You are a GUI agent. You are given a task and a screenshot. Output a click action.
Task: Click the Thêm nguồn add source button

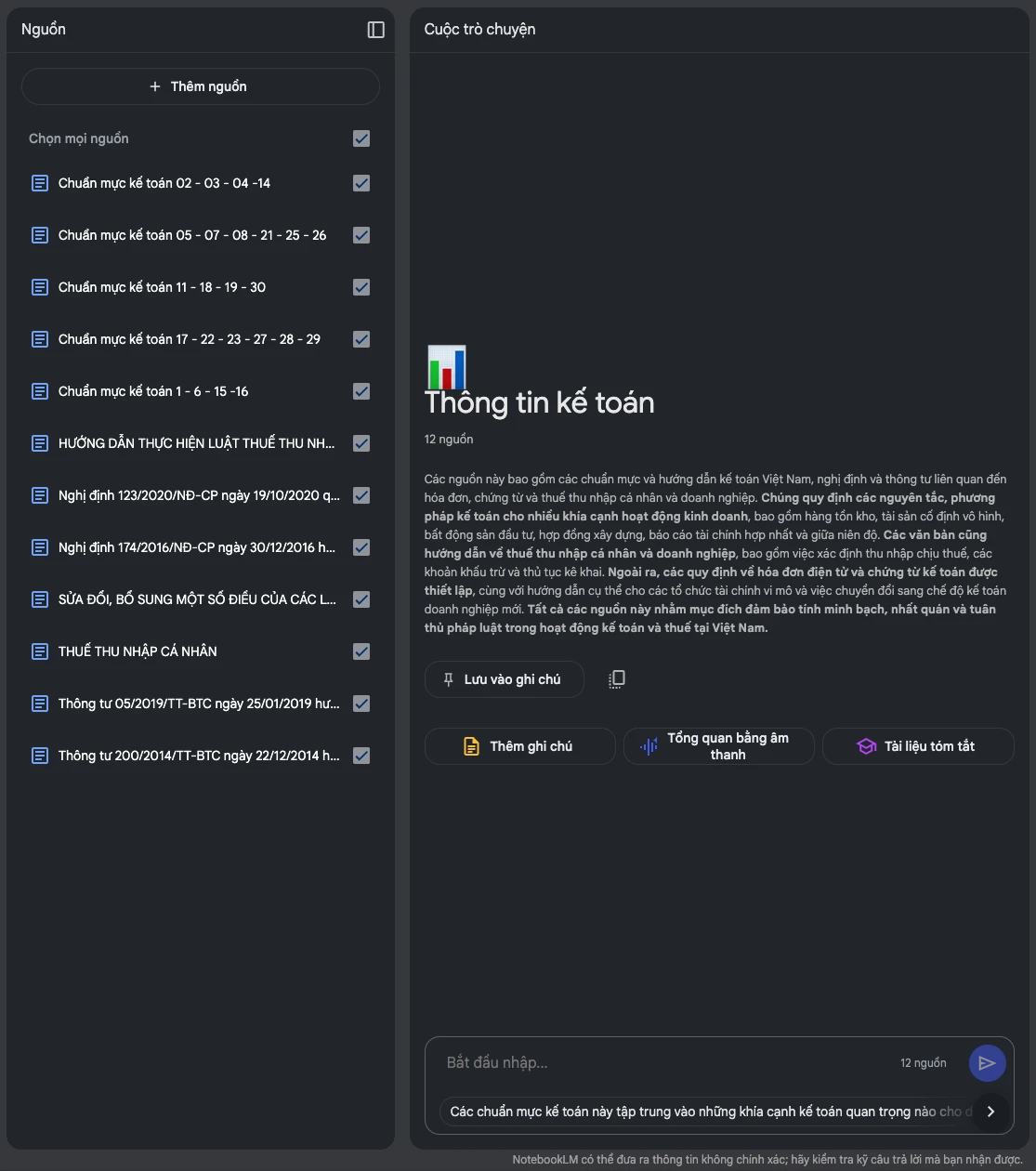click(x=200, y=86)
